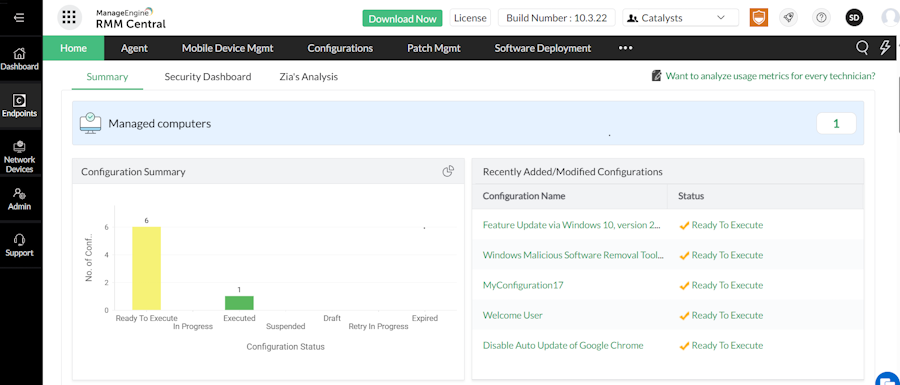Viewport: 900px width, 385px height.
Task: Open the help question mark icon
Action: [x=821, y=18]
